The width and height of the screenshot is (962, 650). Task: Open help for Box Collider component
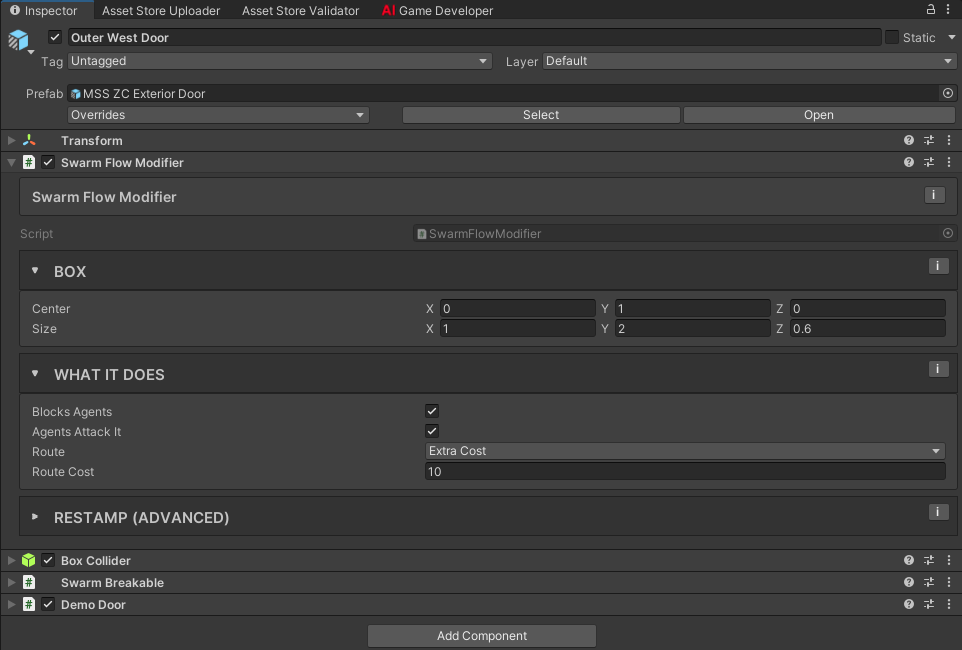pos(909,560)
